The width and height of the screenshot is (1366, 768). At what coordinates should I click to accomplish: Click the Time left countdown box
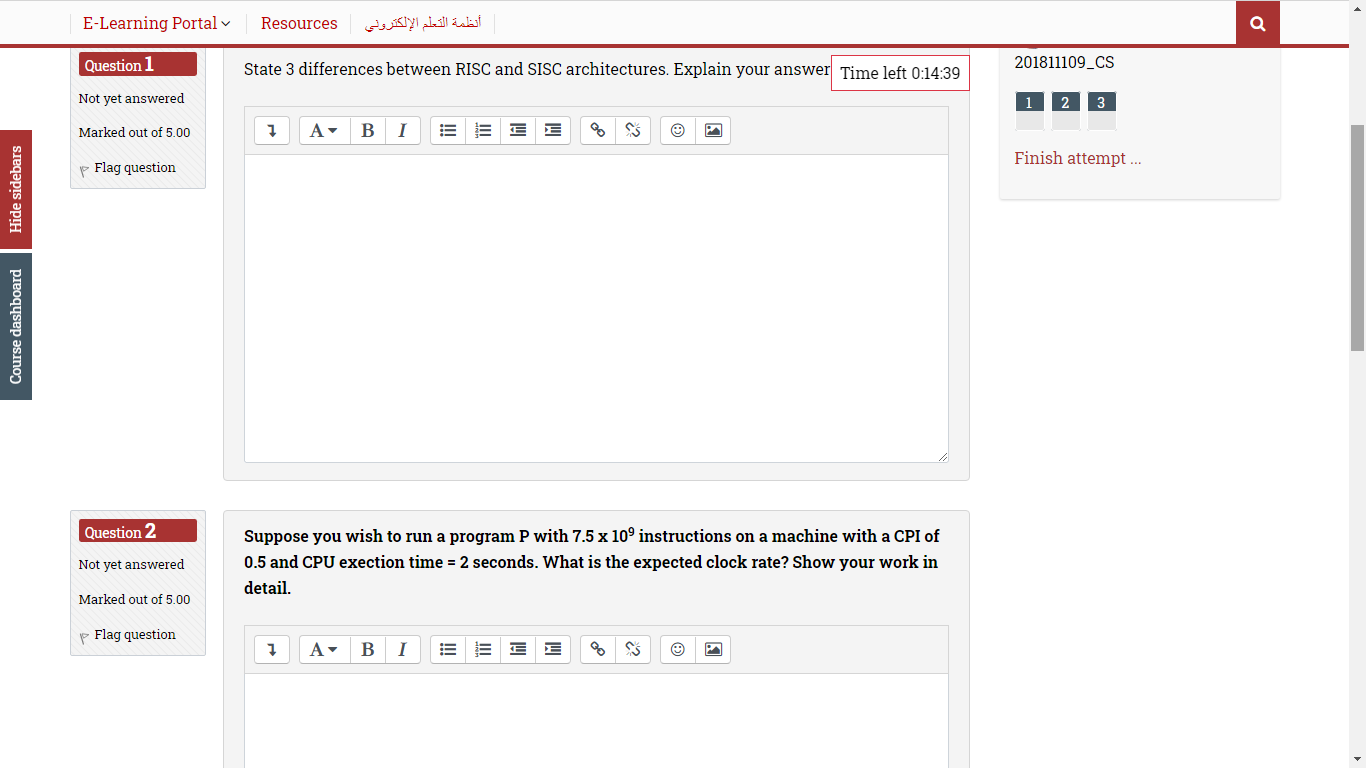[900, 73]
